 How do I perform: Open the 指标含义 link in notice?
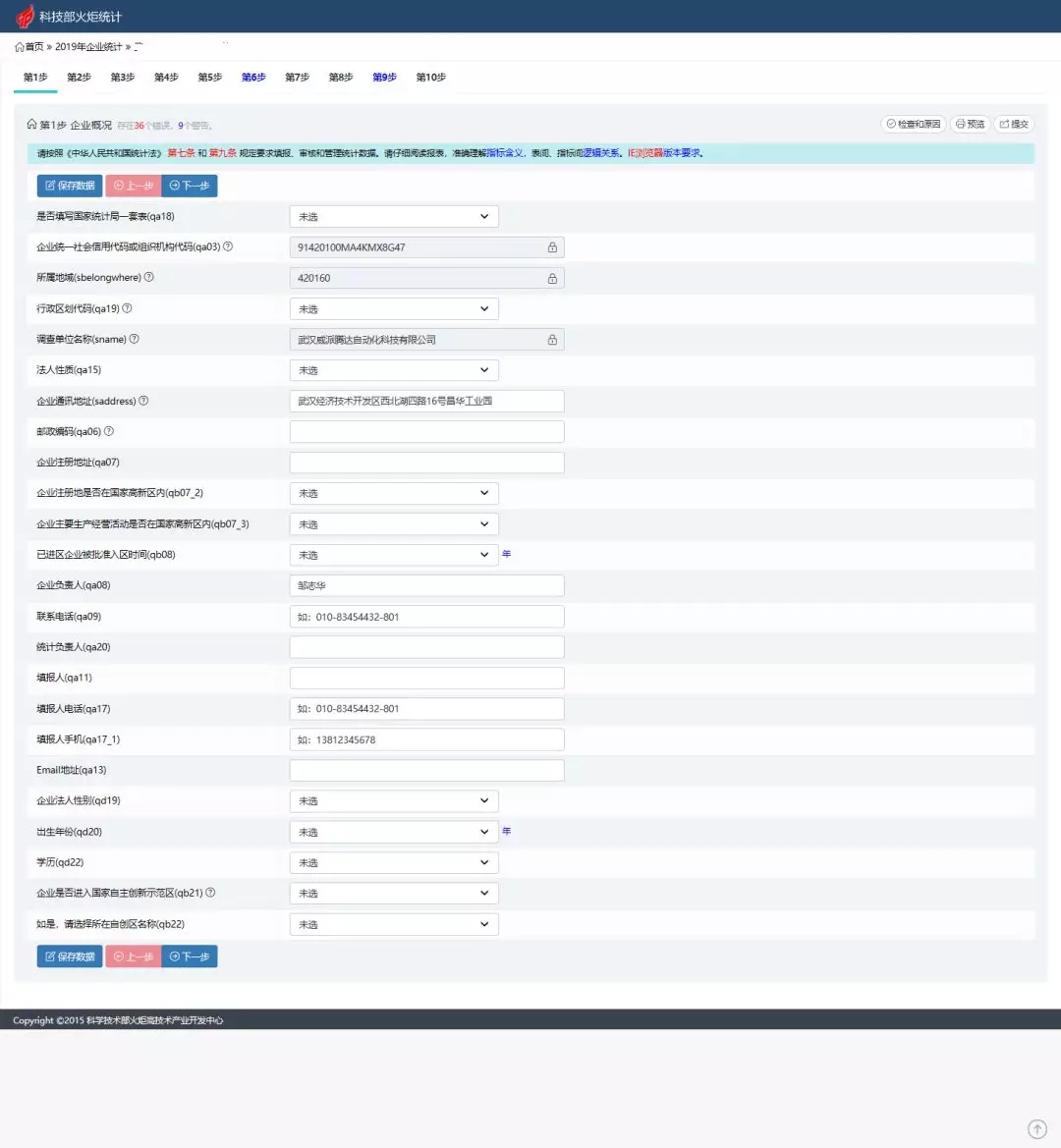click(505, 153)
